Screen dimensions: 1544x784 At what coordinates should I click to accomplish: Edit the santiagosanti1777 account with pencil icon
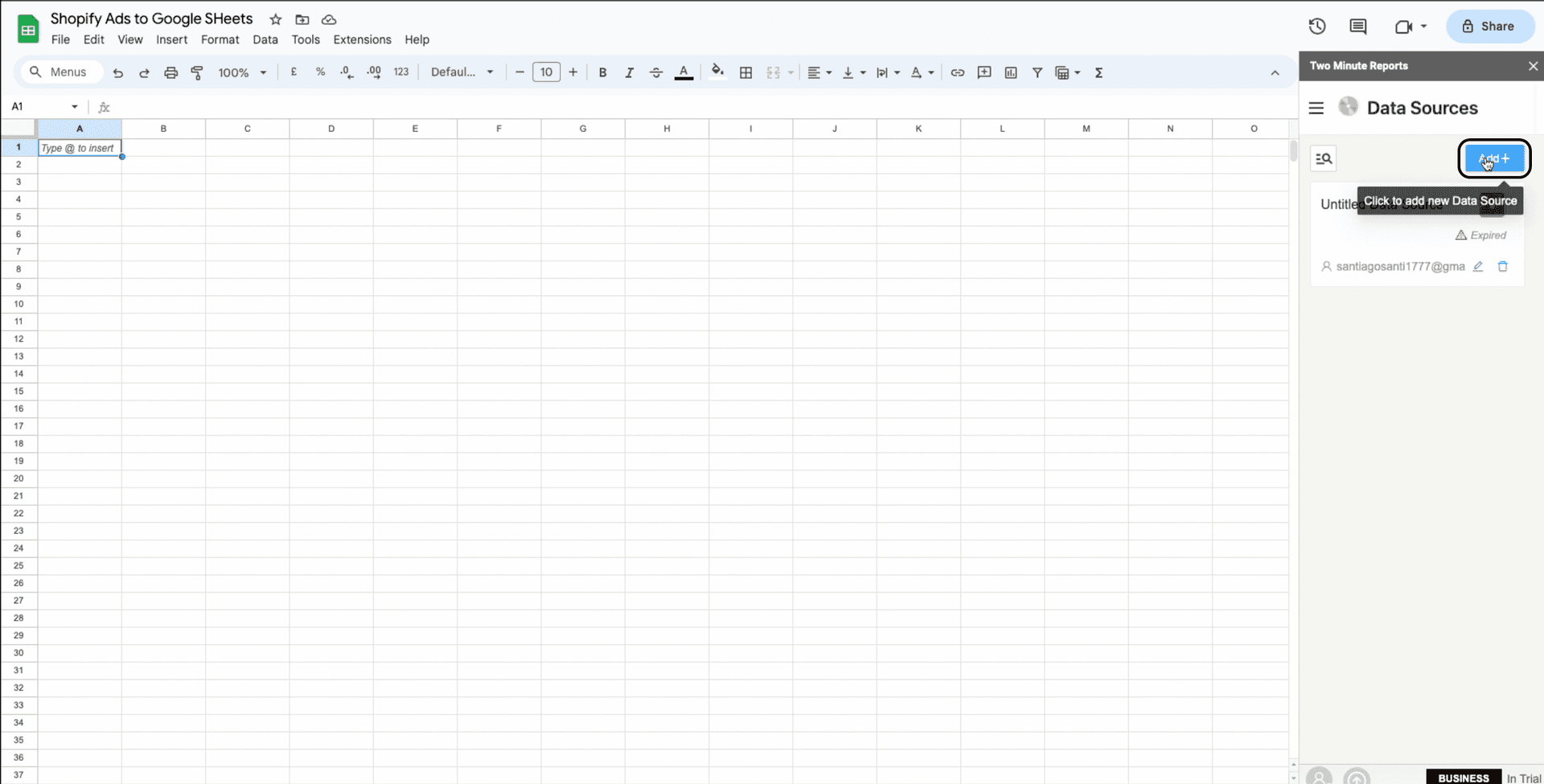(x=1478, y=266)
